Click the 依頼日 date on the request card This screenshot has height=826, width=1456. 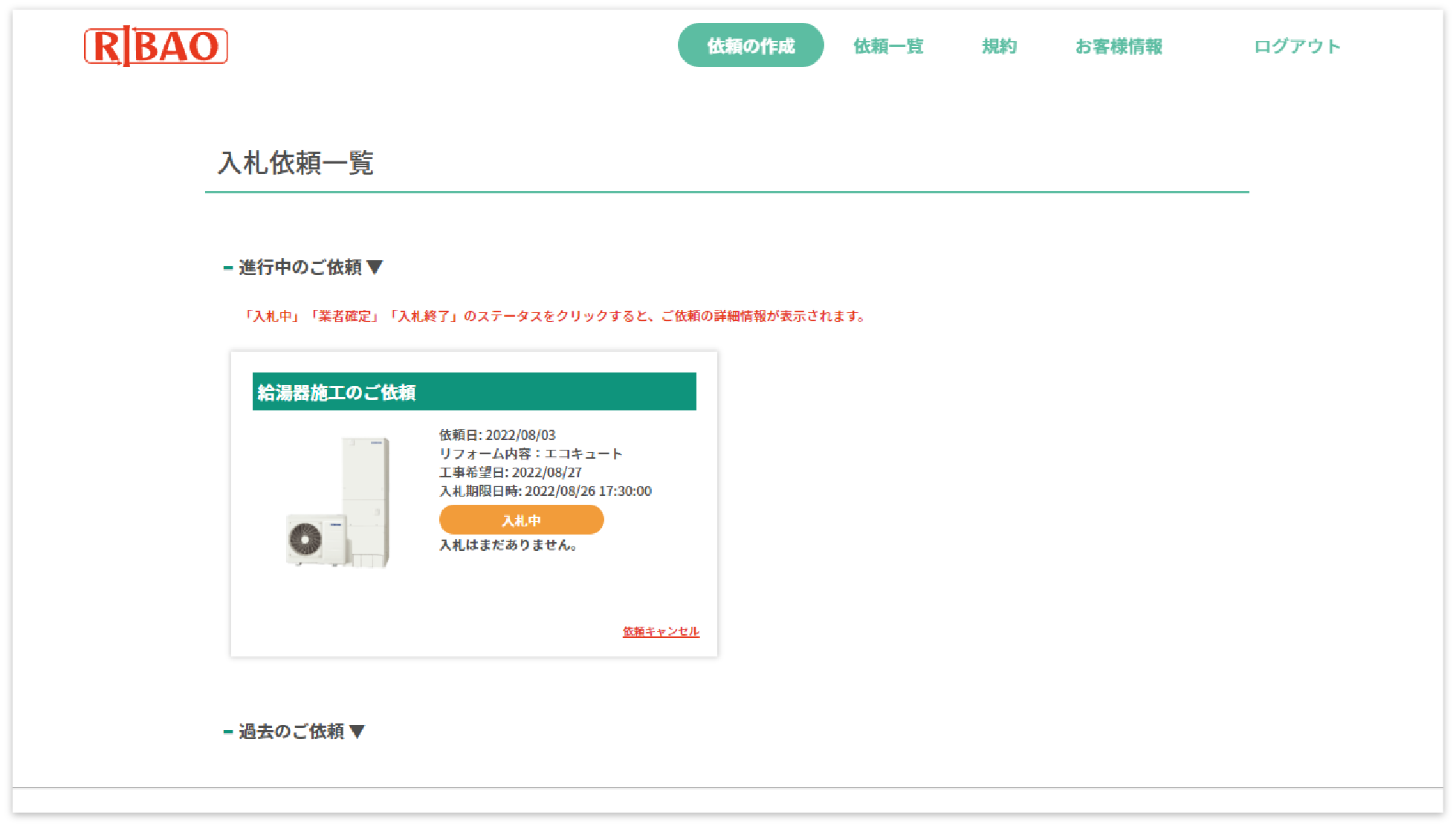click(499, 435)
